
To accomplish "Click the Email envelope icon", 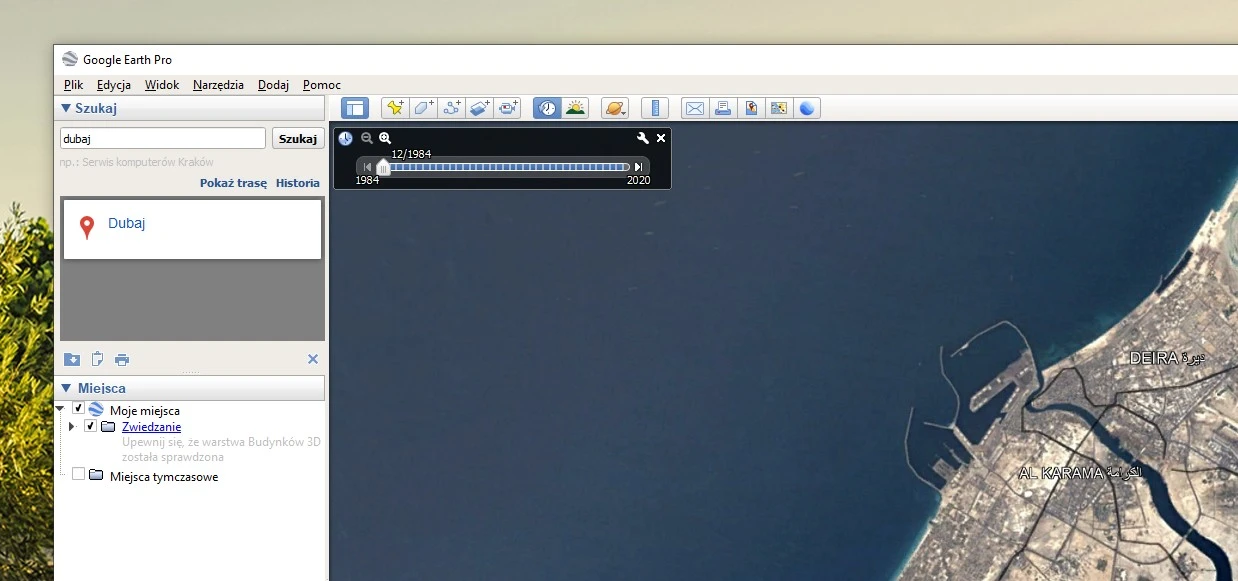I will (694, 108).
